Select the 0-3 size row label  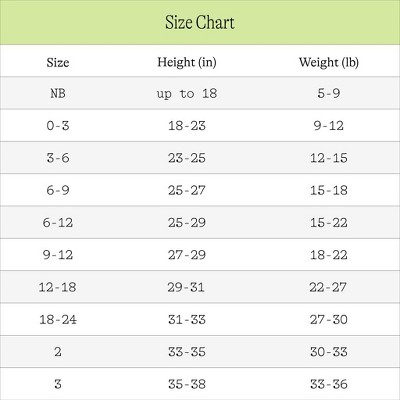(x=58, y=126)
